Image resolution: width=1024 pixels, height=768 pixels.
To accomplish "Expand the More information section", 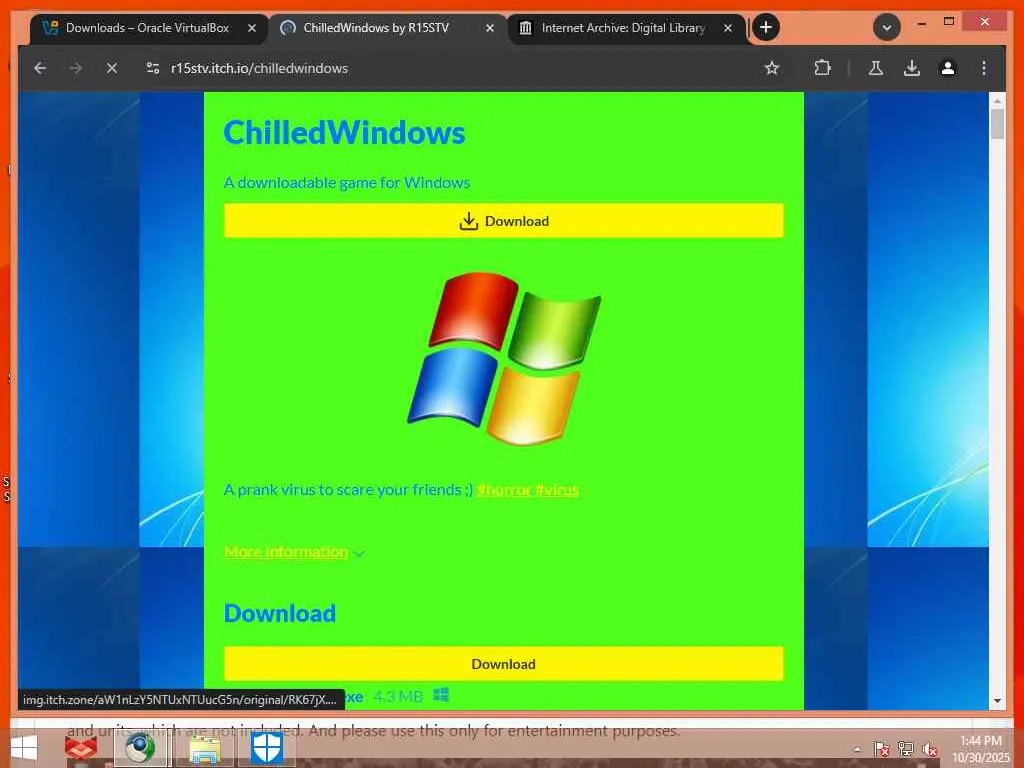I will [x=294, y=552].
